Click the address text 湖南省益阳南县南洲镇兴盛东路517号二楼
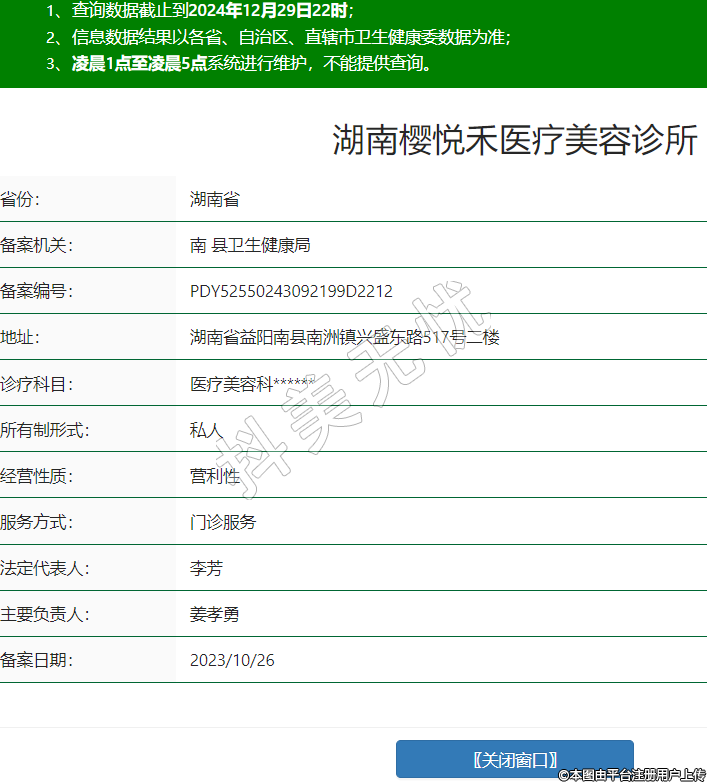The image size is (707, 782). coord(344,338)
